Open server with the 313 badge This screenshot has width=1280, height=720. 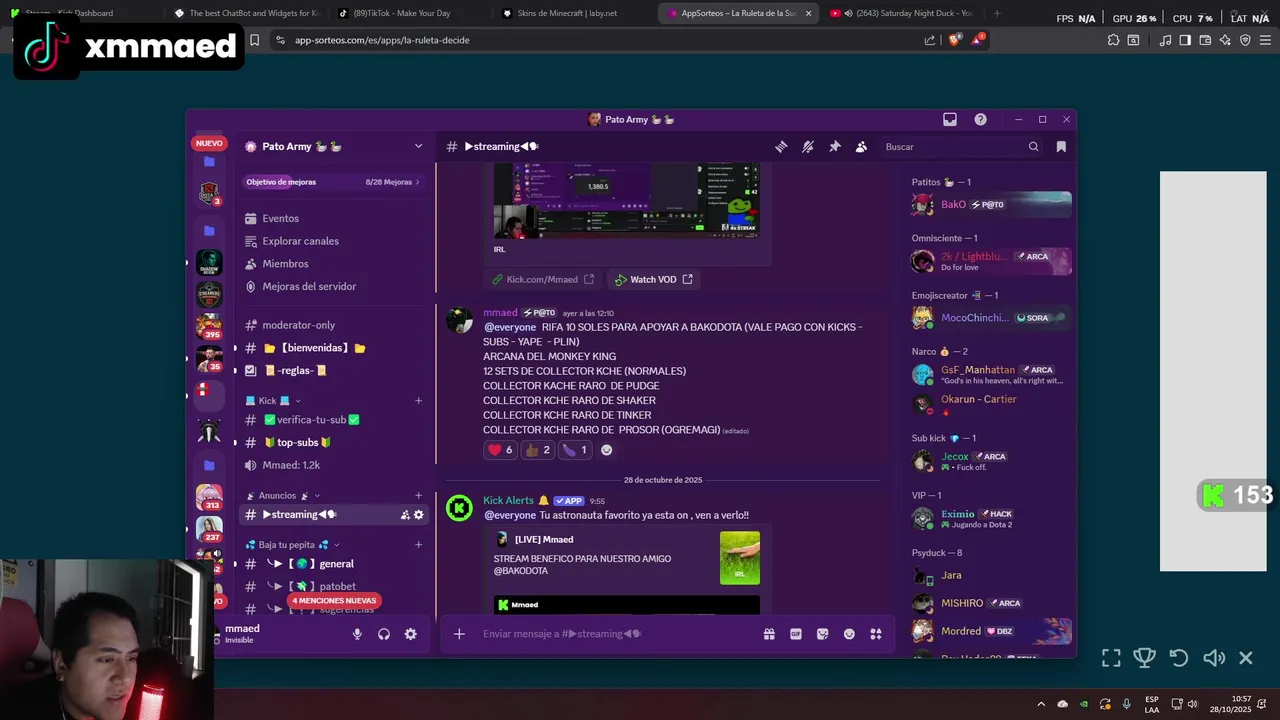pyautogui.click(x=209, y=497)
